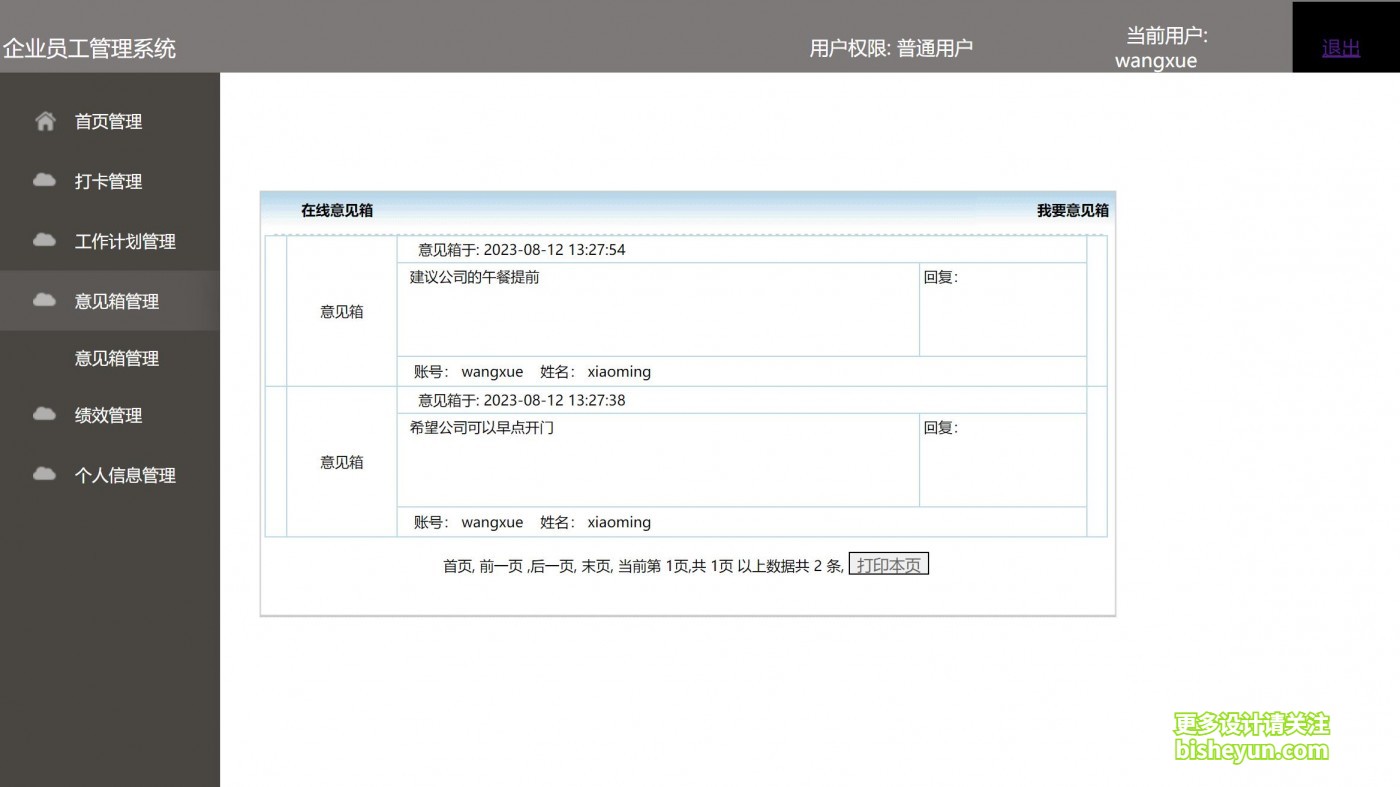
Task: Go to 末页 in pagination
Action: click(x=596, y=566)
